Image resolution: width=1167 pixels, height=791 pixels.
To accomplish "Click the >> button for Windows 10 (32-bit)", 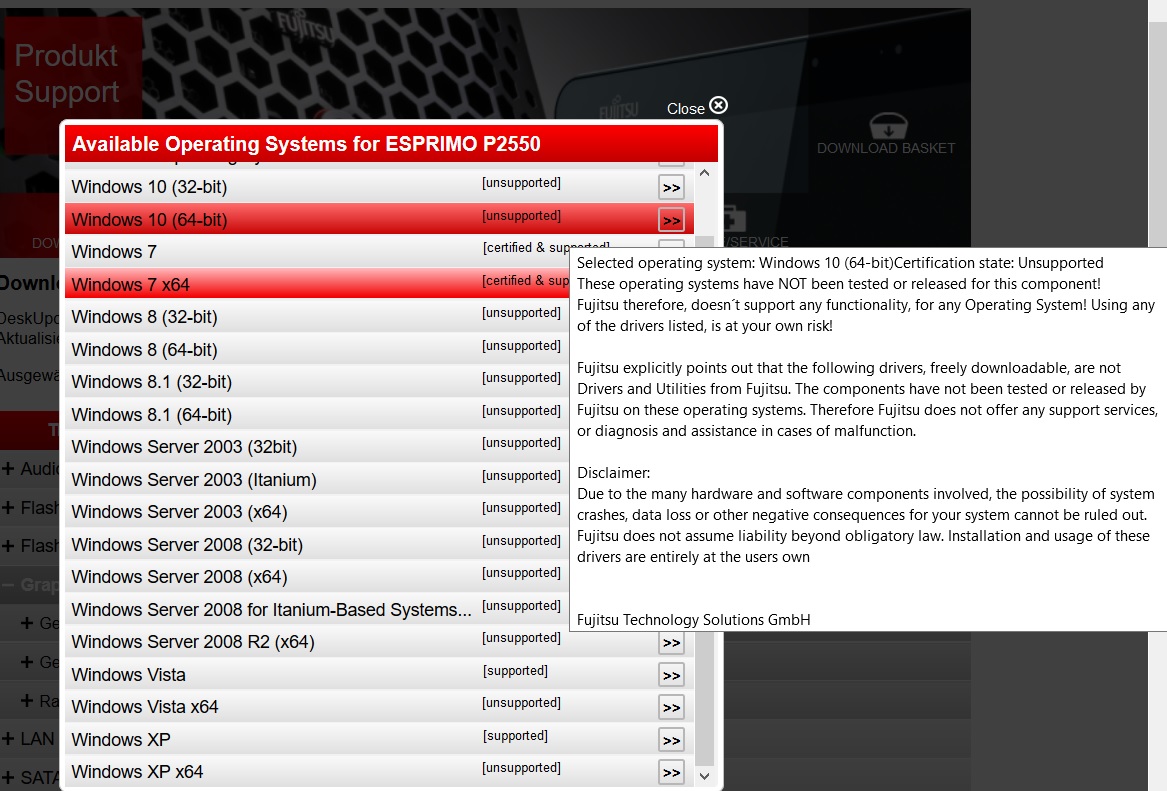I will tap(671, 188).
